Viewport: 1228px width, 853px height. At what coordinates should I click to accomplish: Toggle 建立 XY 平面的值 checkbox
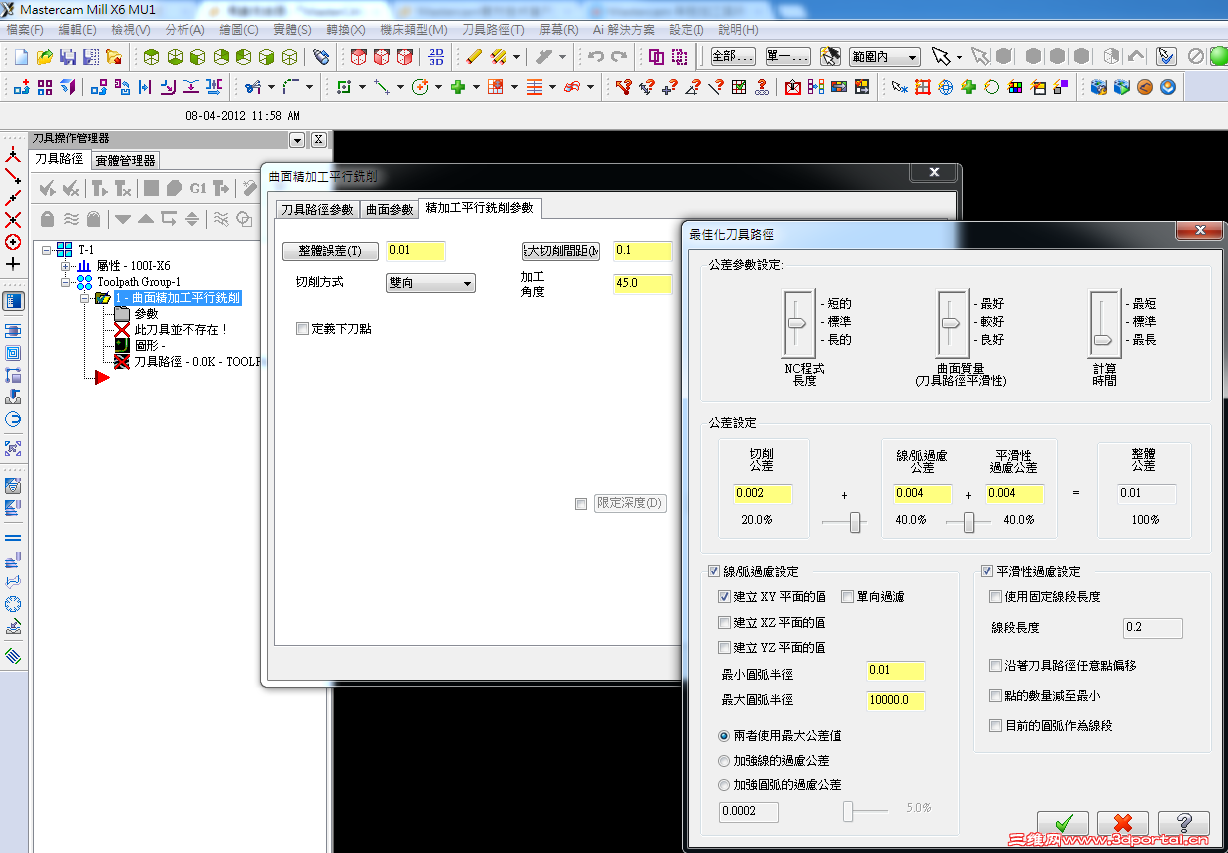[x=725, y=597]
